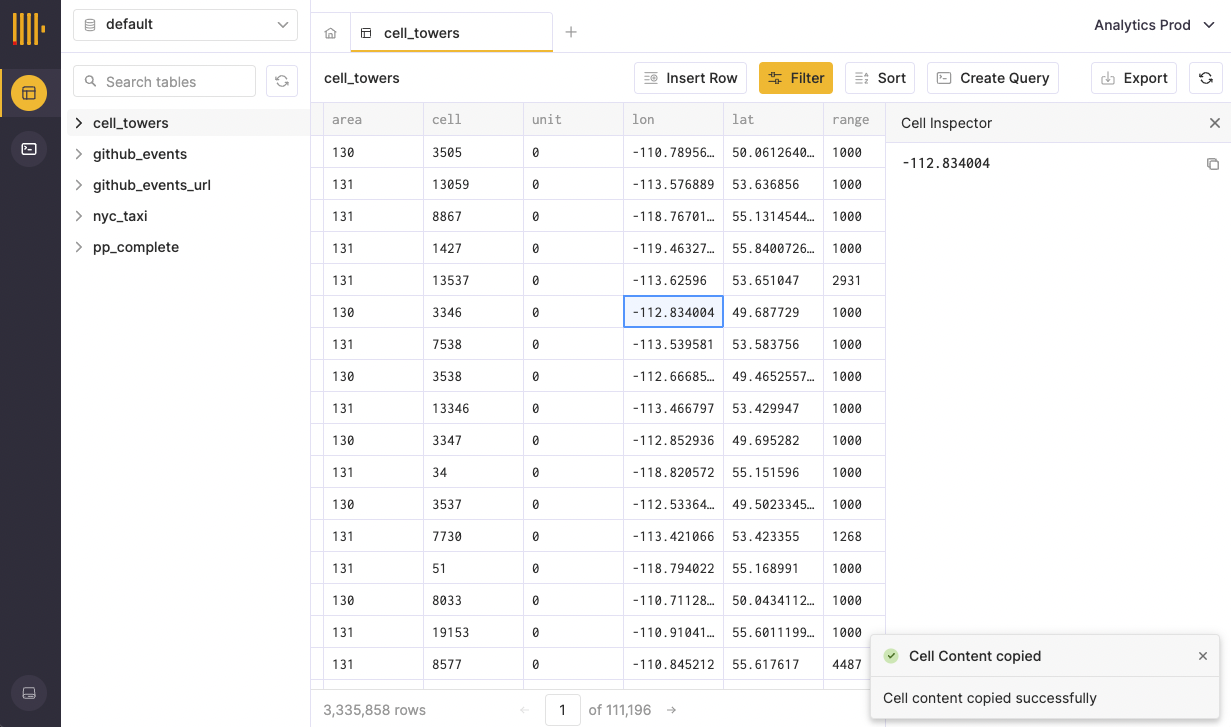Refresh table data in the toolbar
This screenshot has height=727, width=1231.
point(1205,78)
